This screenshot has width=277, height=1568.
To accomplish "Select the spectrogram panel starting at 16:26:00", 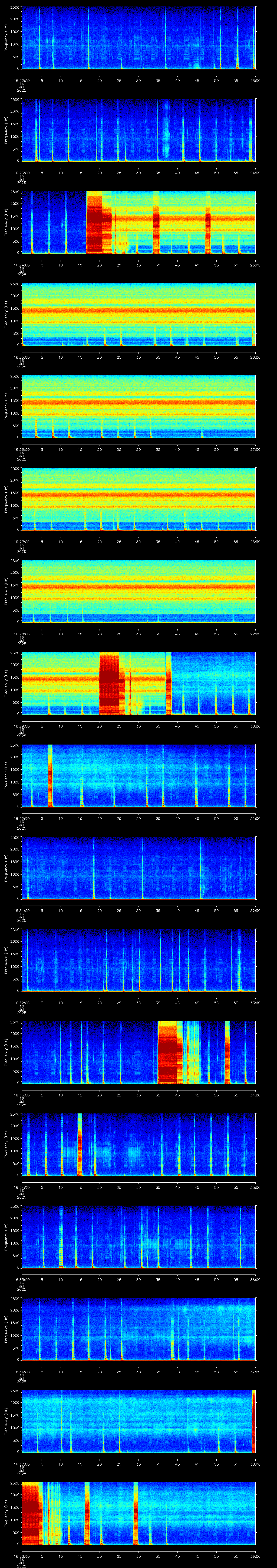I will point(138,407).
